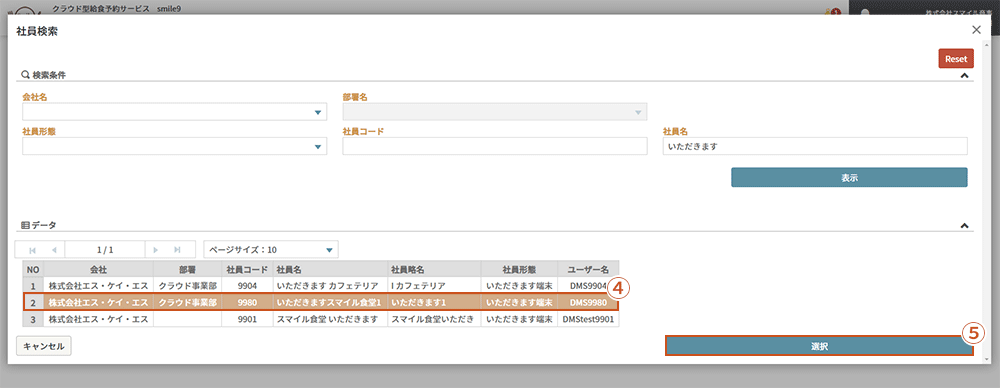Go to next page icon

tap(156, 250)
